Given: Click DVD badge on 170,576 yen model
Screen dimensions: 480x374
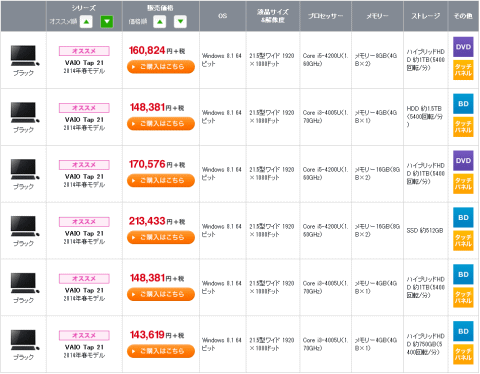Looking at the screenshot, I should (x=463, y=160).
